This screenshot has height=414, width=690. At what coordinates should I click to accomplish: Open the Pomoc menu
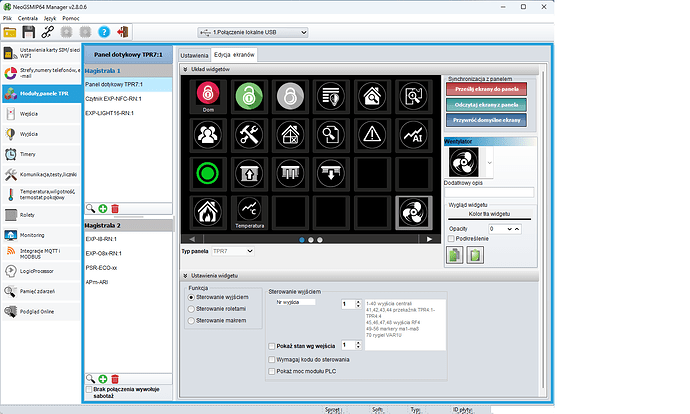[x=71, y=18]
